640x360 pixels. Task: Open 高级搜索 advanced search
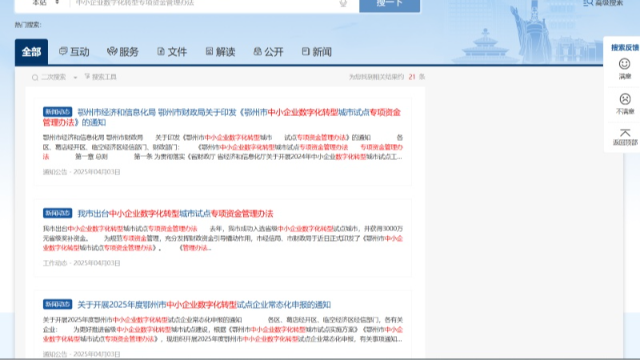(x=603, y=3)
